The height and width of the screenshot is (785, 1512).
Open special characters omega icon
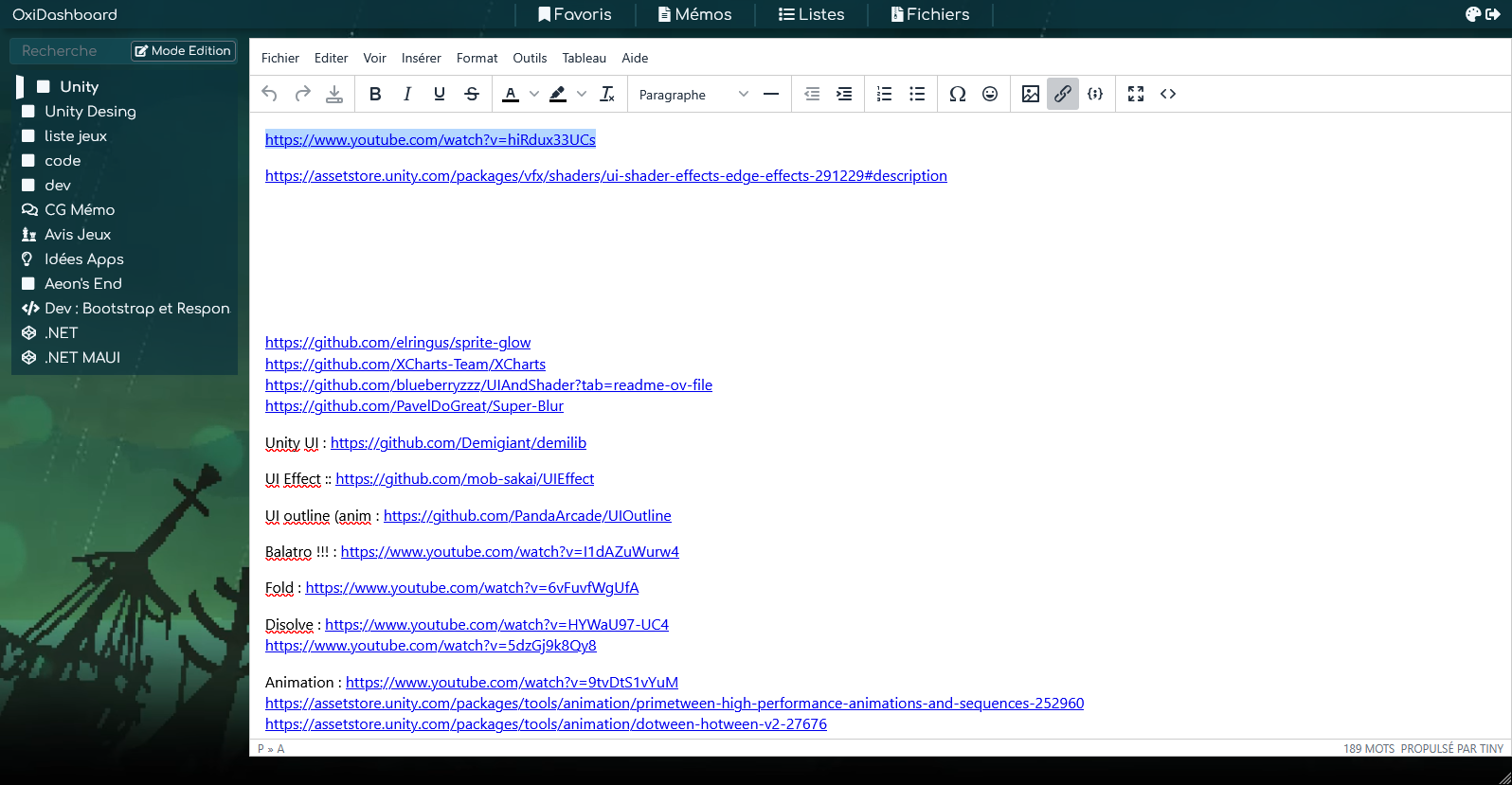click(958, 94)
